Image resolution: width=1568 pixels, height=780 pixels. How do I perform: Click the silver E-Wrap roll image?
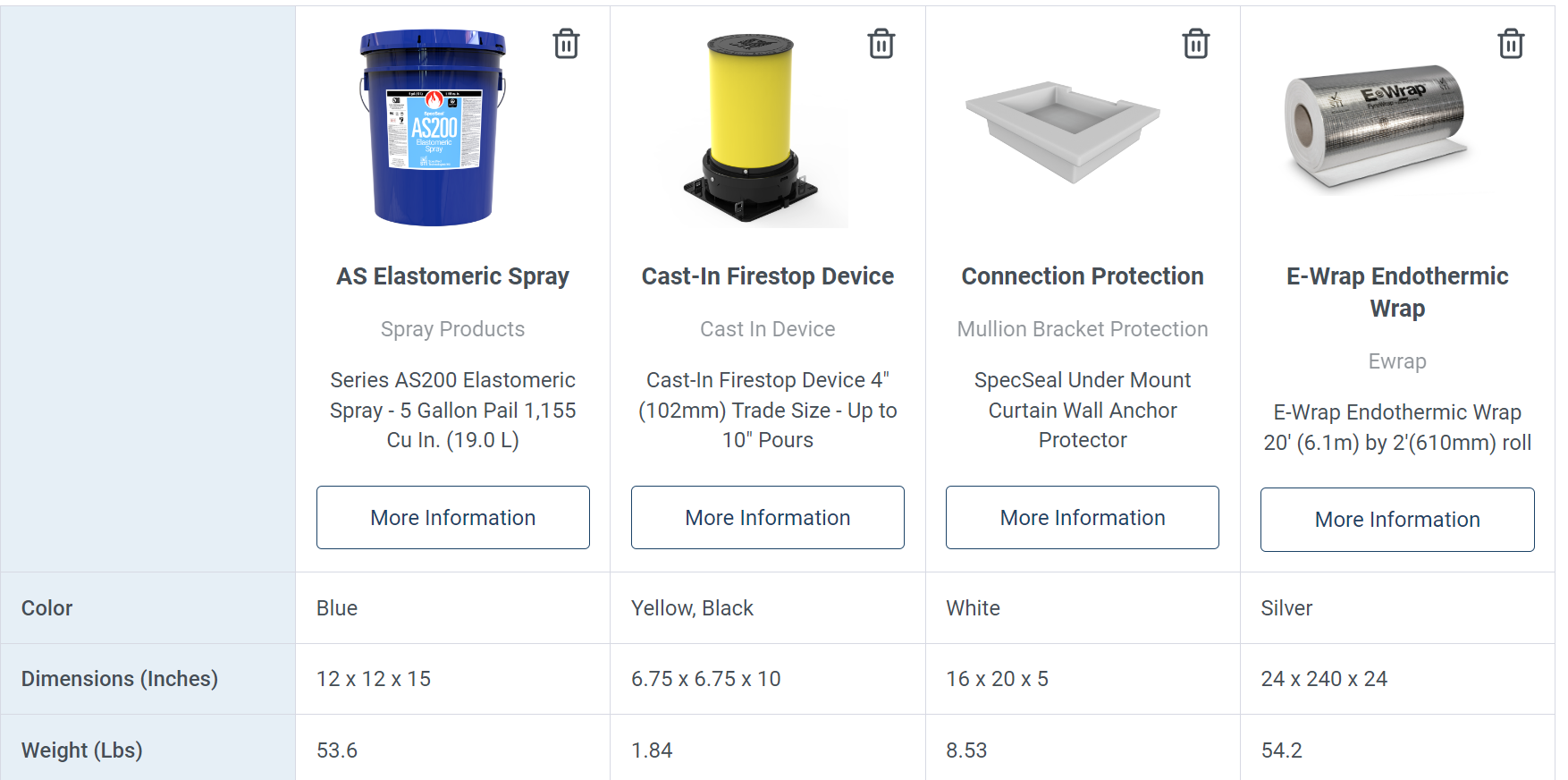(1378, 126)
